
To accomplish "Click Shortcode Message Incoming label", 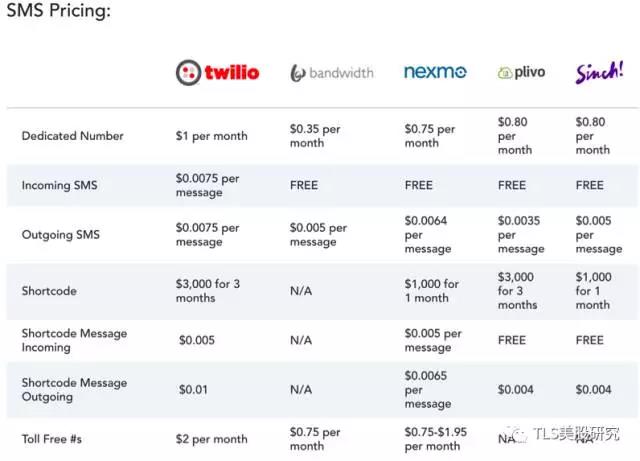I will [x=74, y=340].
